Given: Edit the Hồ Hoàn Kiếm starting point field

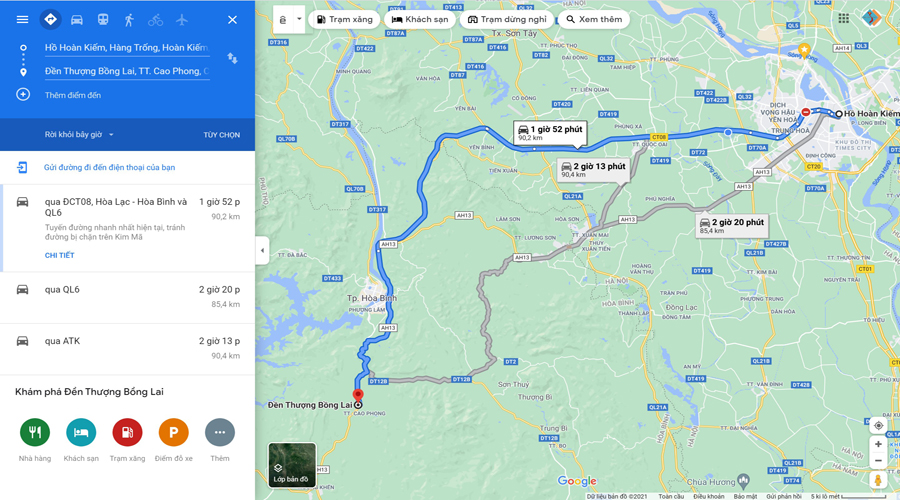Looking at the screenshot, I should click(x=127, y=48).
